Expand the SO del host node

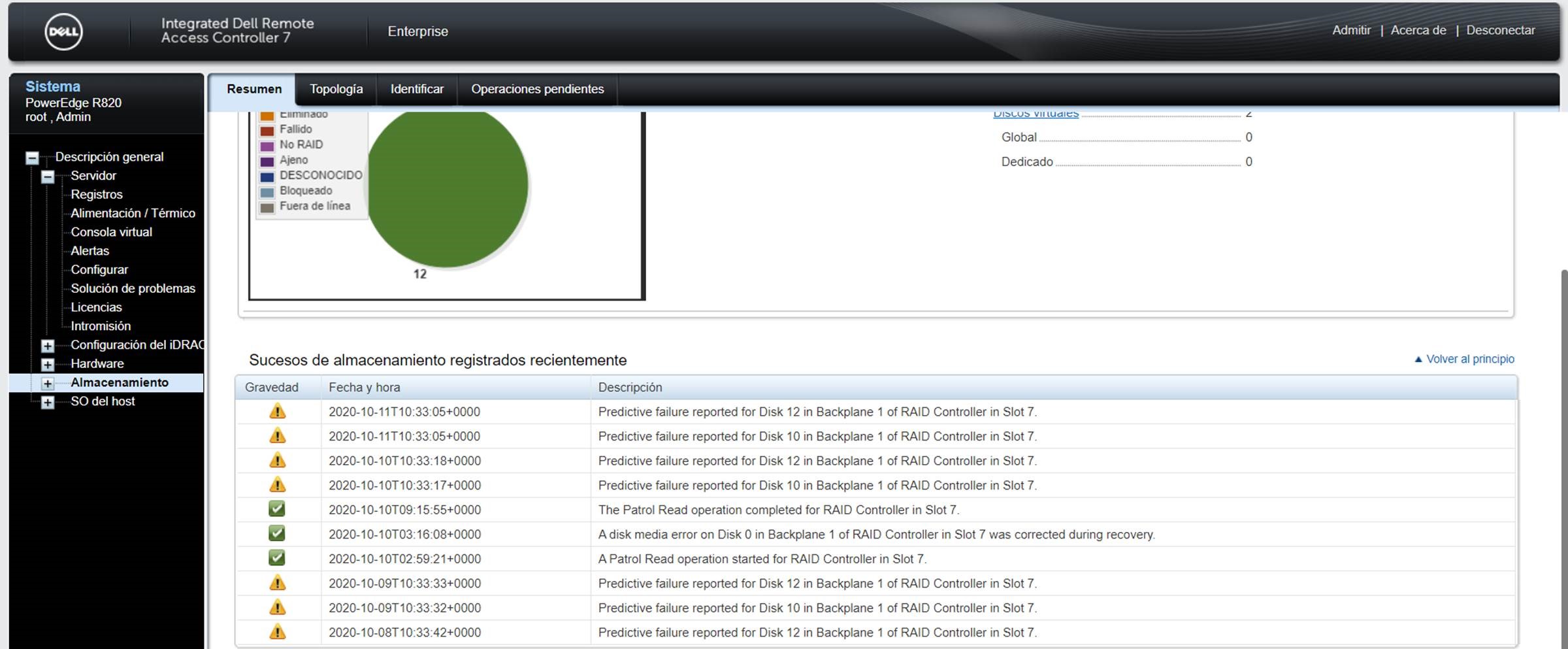point(48,402)
